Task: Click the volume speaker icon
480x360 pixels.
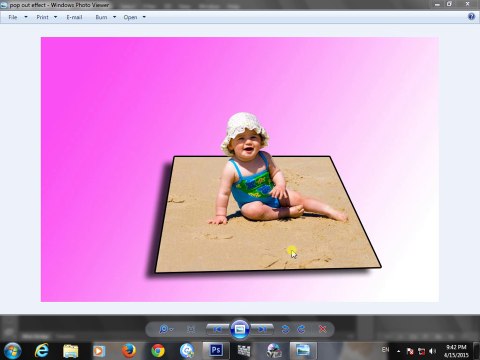Action: (x=432, y=351)
